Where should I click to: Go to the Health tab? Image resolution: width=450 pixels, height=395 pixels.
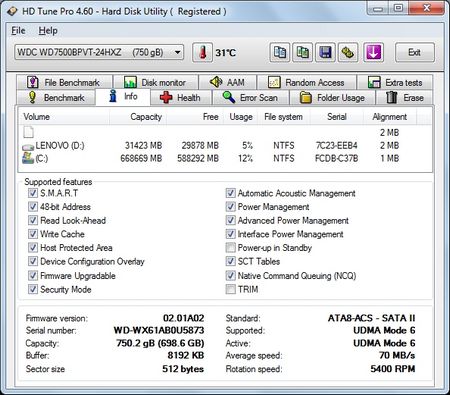pos(181,98)
